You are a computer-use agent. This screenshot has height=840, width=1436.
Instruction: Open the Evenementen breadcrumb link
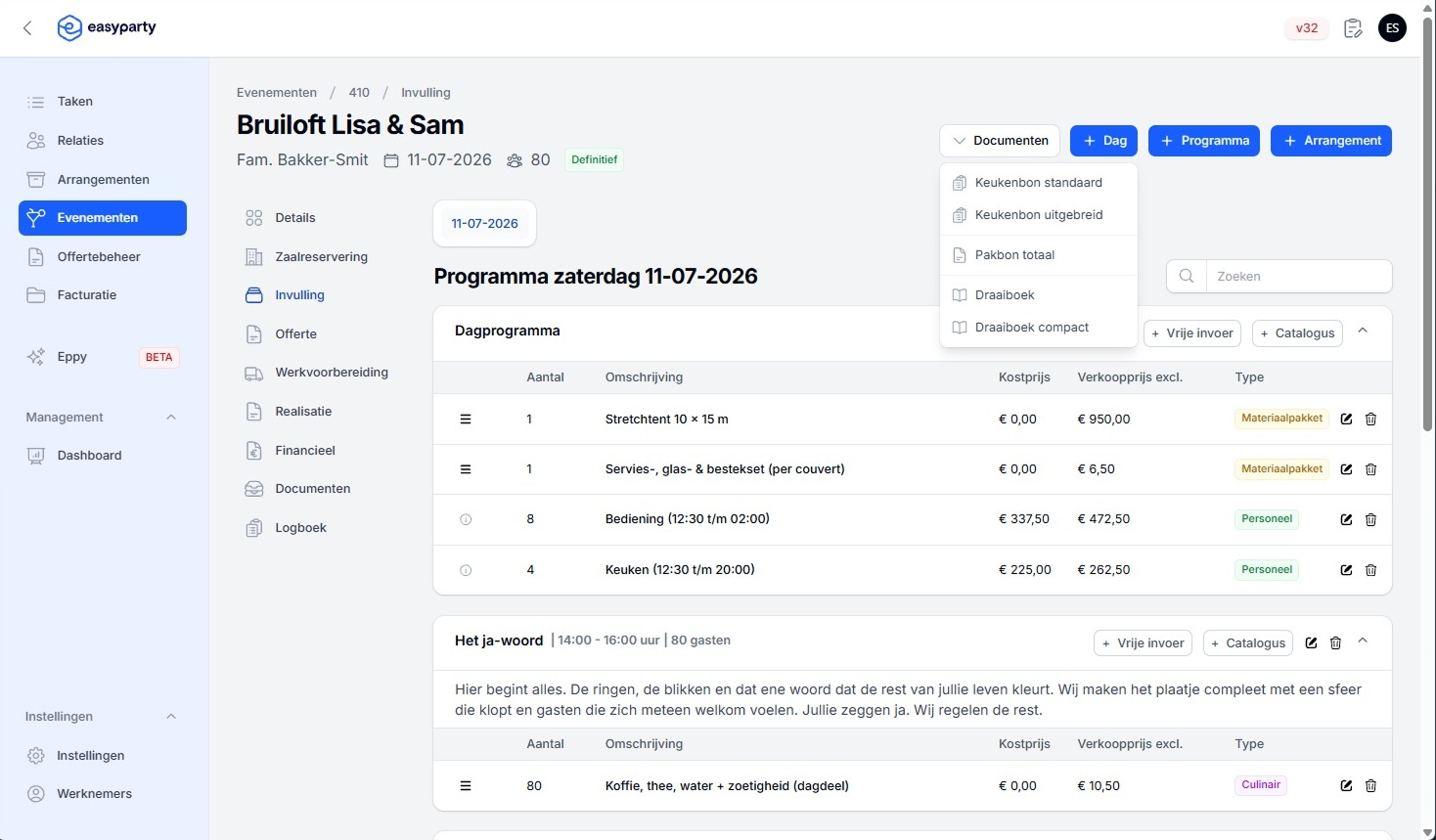[277, 93]
